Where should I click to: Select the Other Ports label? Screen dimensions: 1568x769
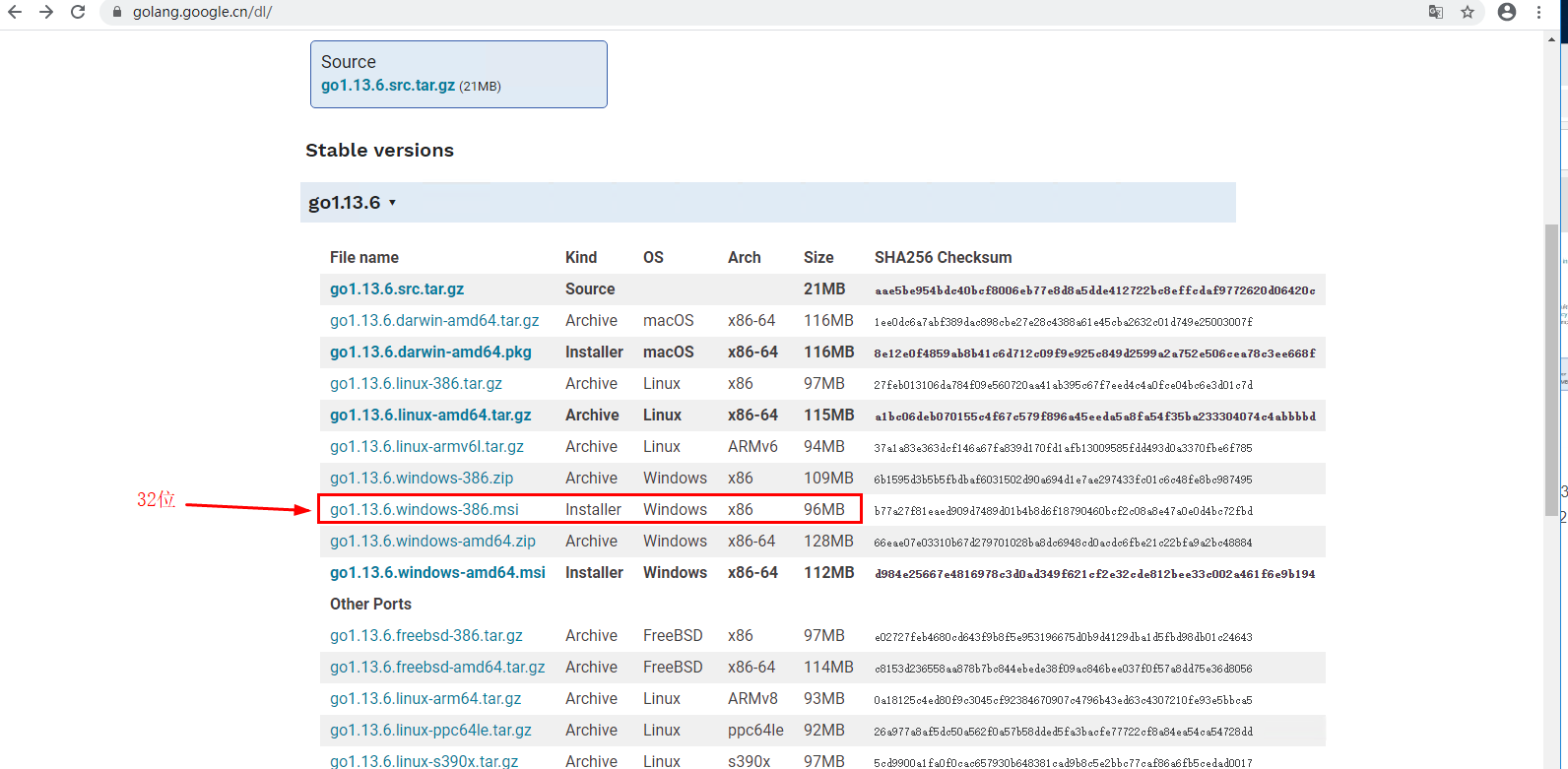point(370,604)
